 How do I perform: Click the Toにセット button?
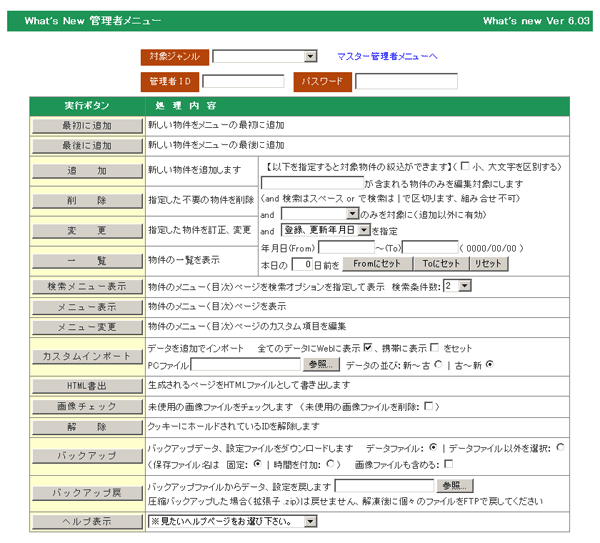coord(441,264)
